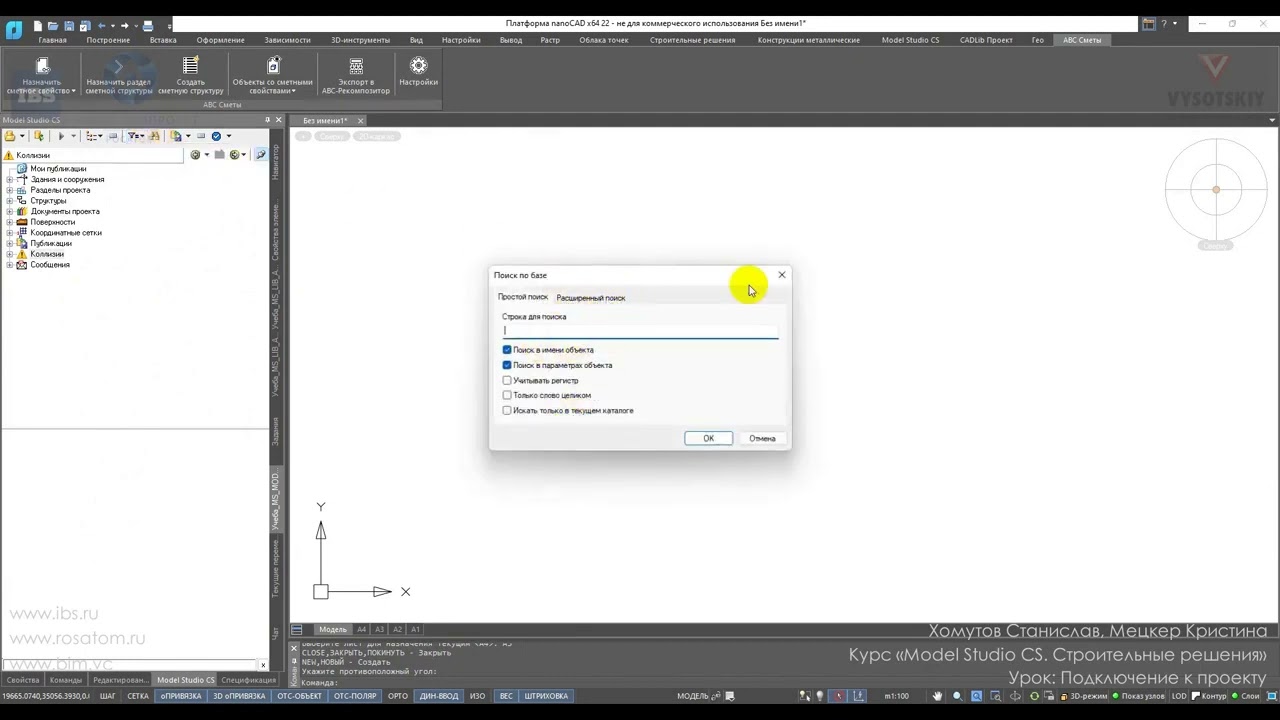Uncheck Поиск в имени объекта checkbox
1280x720 pixels.
tap(507, 350)
